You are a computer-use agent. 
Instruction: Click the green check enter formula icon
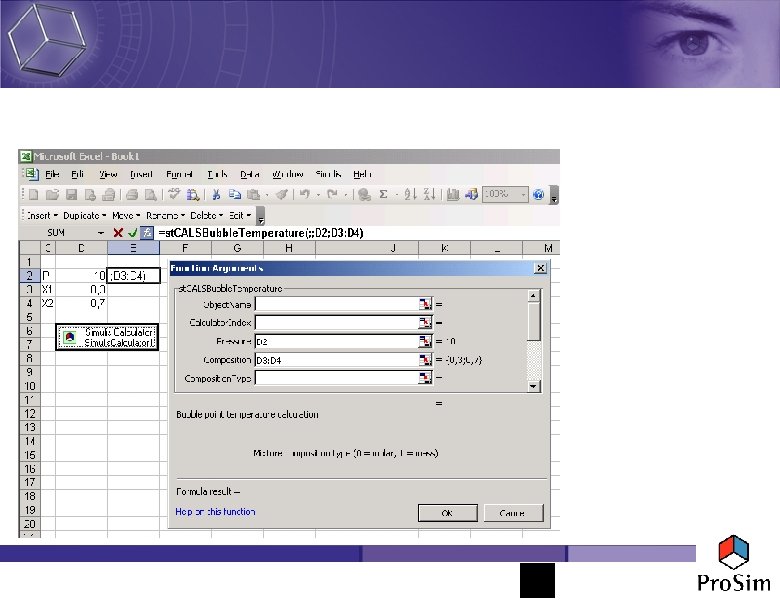tap(132, 232)
